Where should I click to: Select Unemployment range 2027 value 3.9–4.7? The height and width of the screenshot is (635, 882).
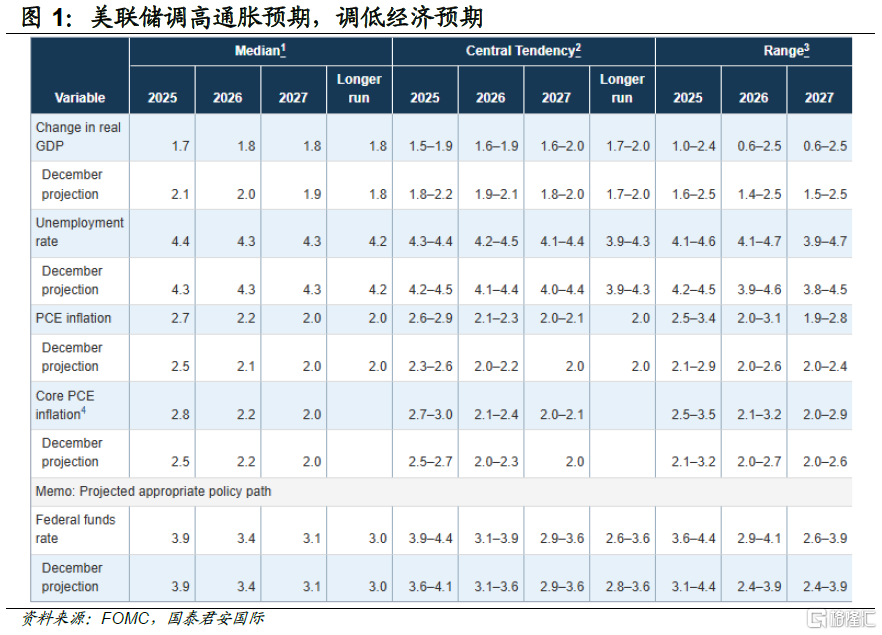tap(825, 242)
